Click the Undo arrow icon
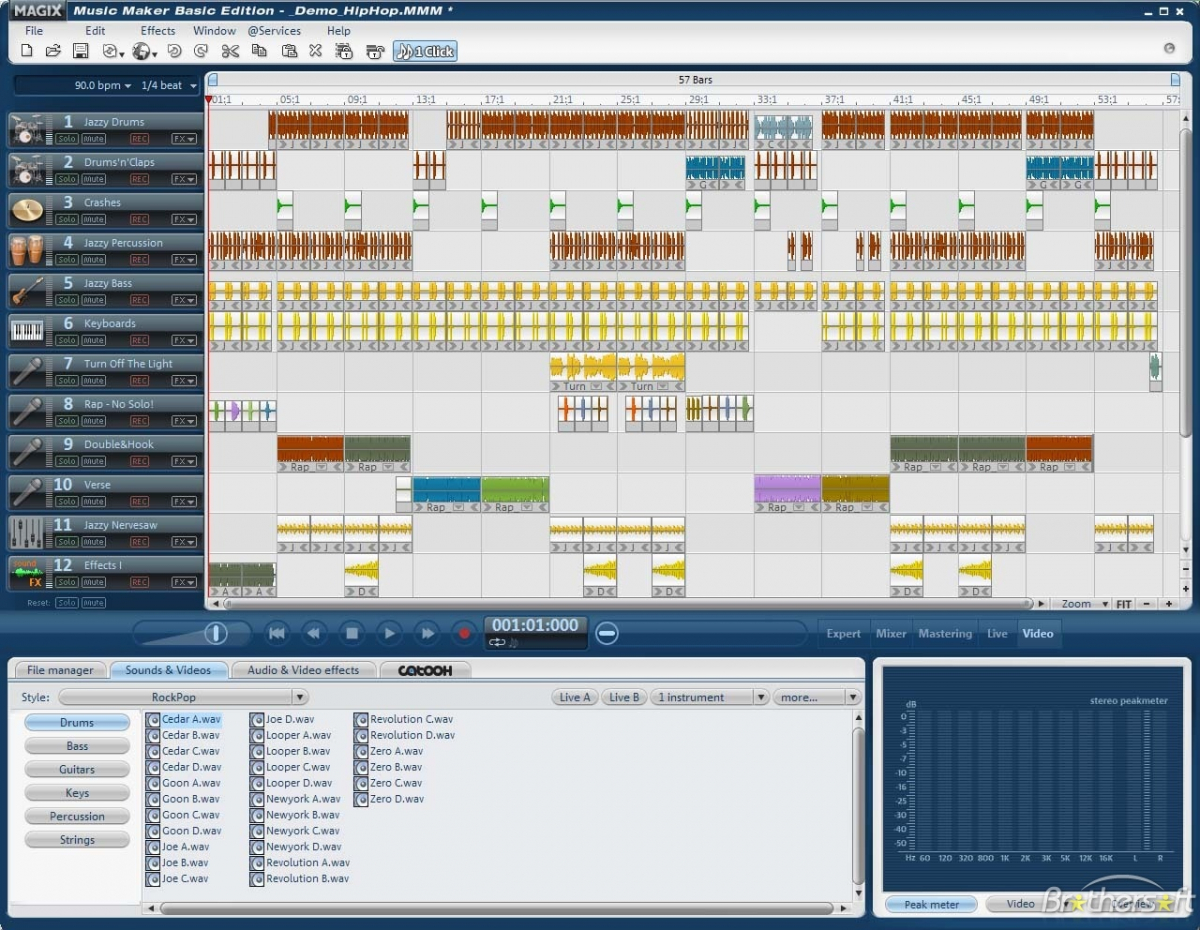1200x930 pixels. [x=174, y=51]
